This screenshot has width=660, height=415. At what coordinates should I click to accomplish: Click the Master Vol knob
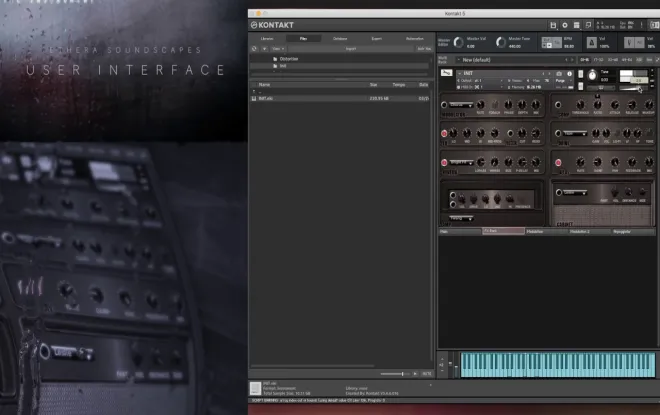tap(458, 42)
